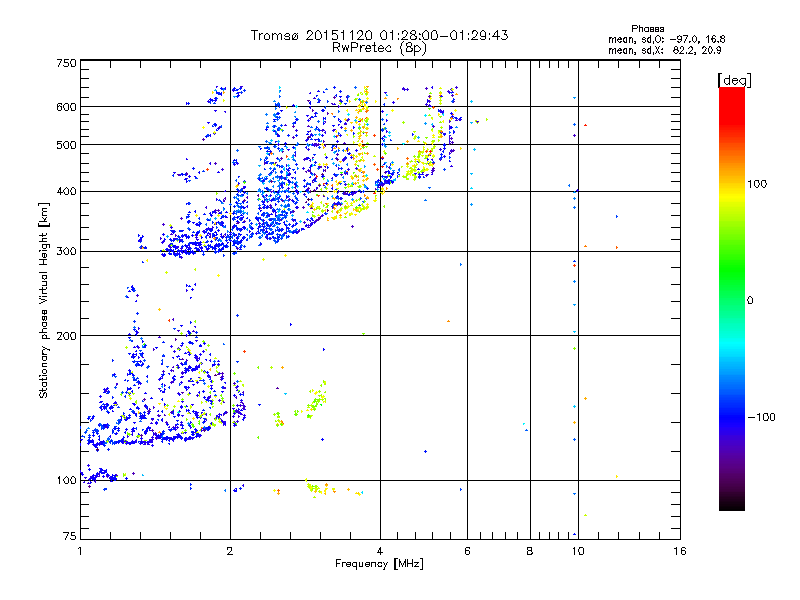Click the y-axis tick label '300'
The image size is (800, 600).
(x=66, y=252)
